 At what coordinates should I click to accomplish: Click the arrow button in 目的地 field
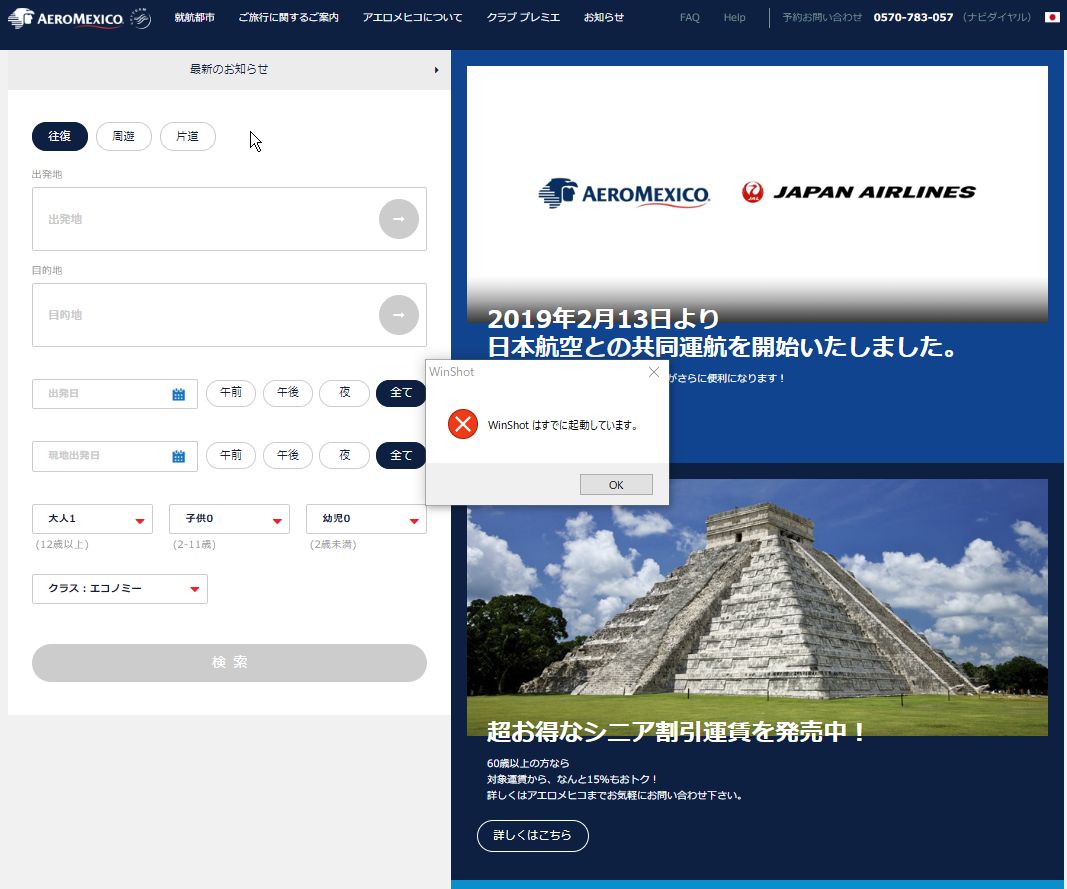coord(399,315)
